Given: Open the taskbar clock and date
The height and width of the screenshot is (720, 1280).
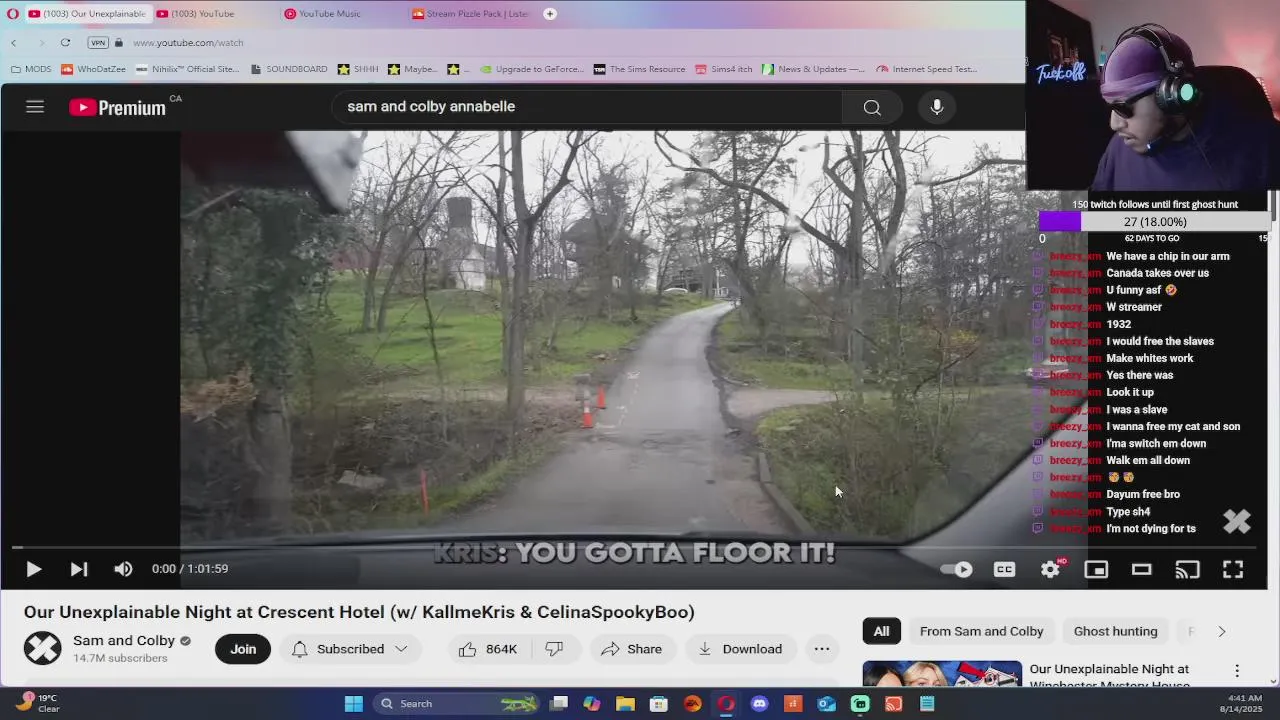Looking at the screenshot, I should point(1242,704).
